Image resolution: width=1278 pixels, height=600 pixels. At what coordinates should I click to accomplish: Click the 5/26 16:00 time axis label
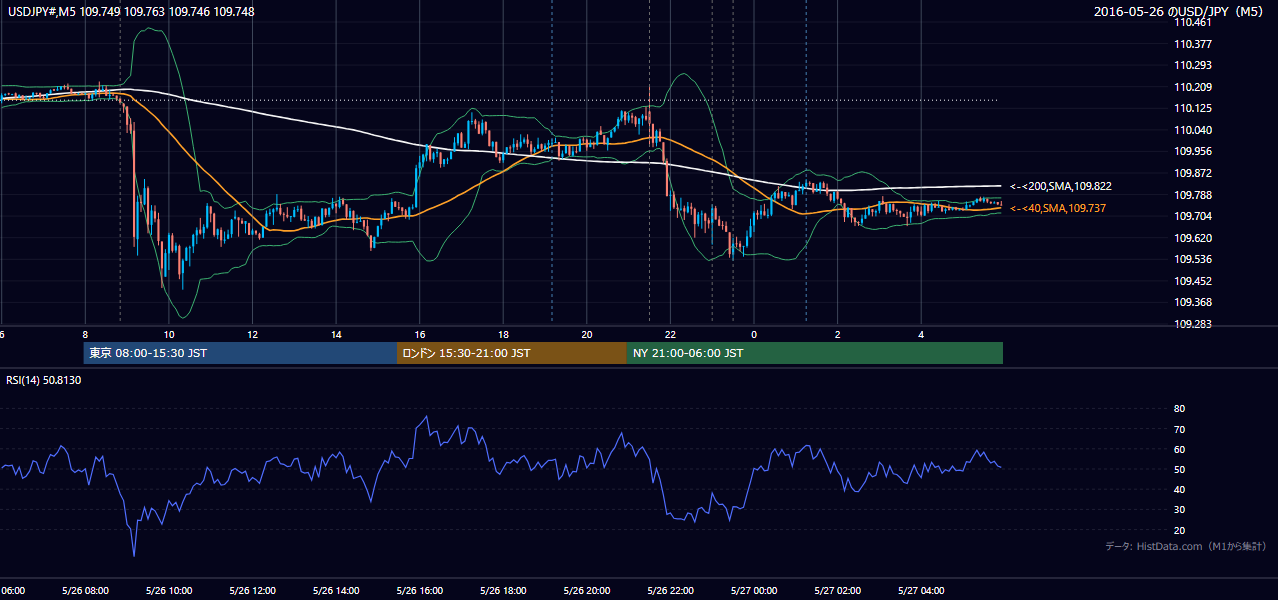coord(420,591)
